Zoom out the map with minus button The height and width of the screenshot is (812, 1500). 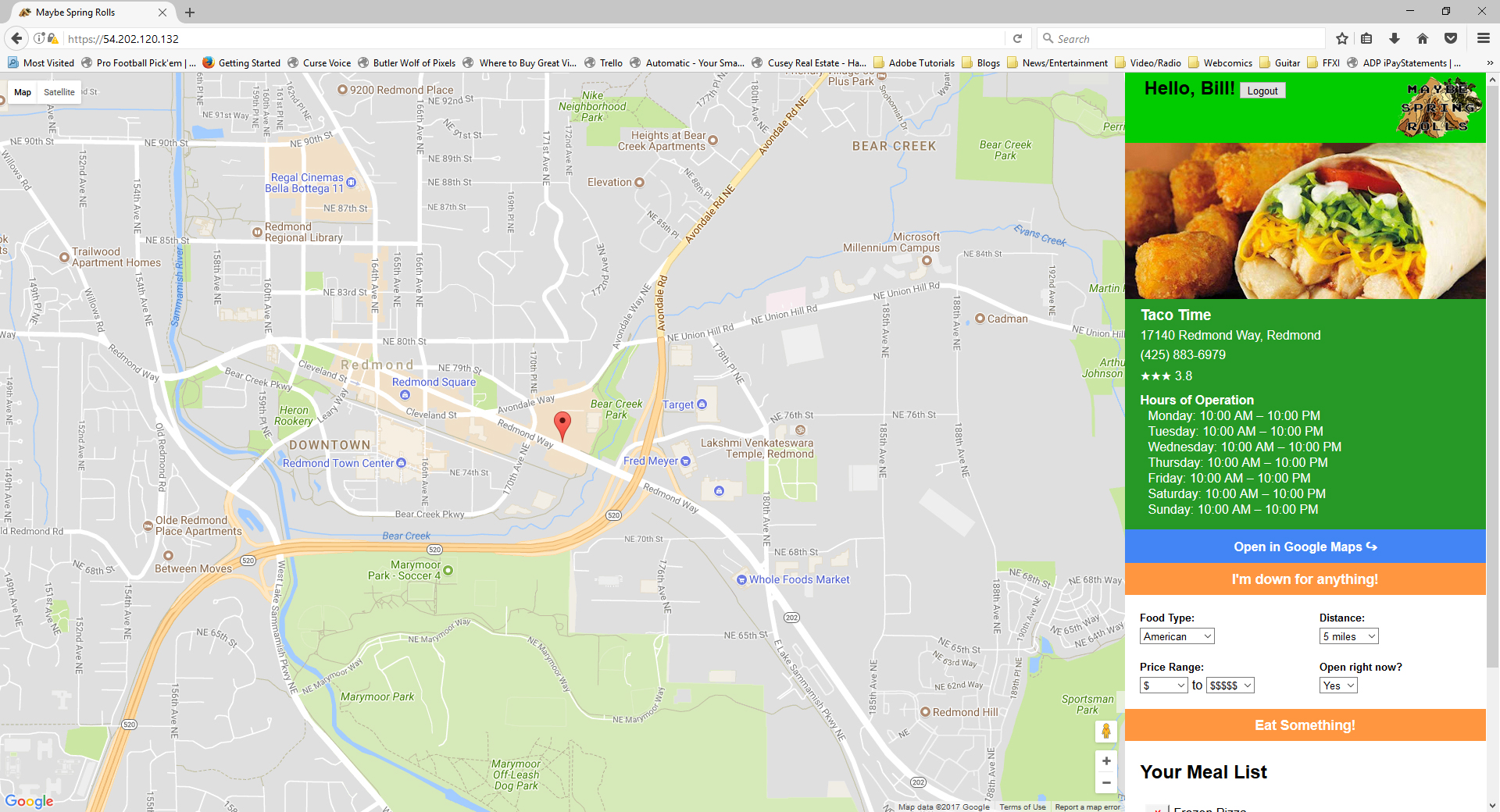pos(1106,782)
